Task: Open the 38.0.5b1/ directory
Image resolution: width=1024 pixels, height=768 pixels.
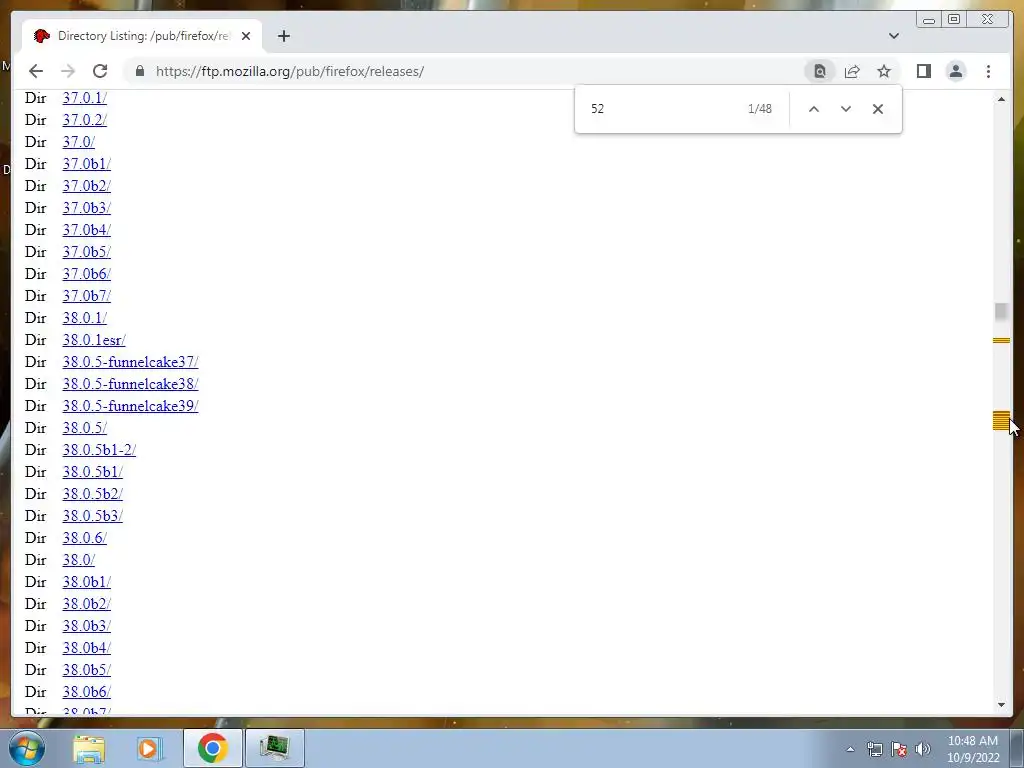Action: click(92, 472)
